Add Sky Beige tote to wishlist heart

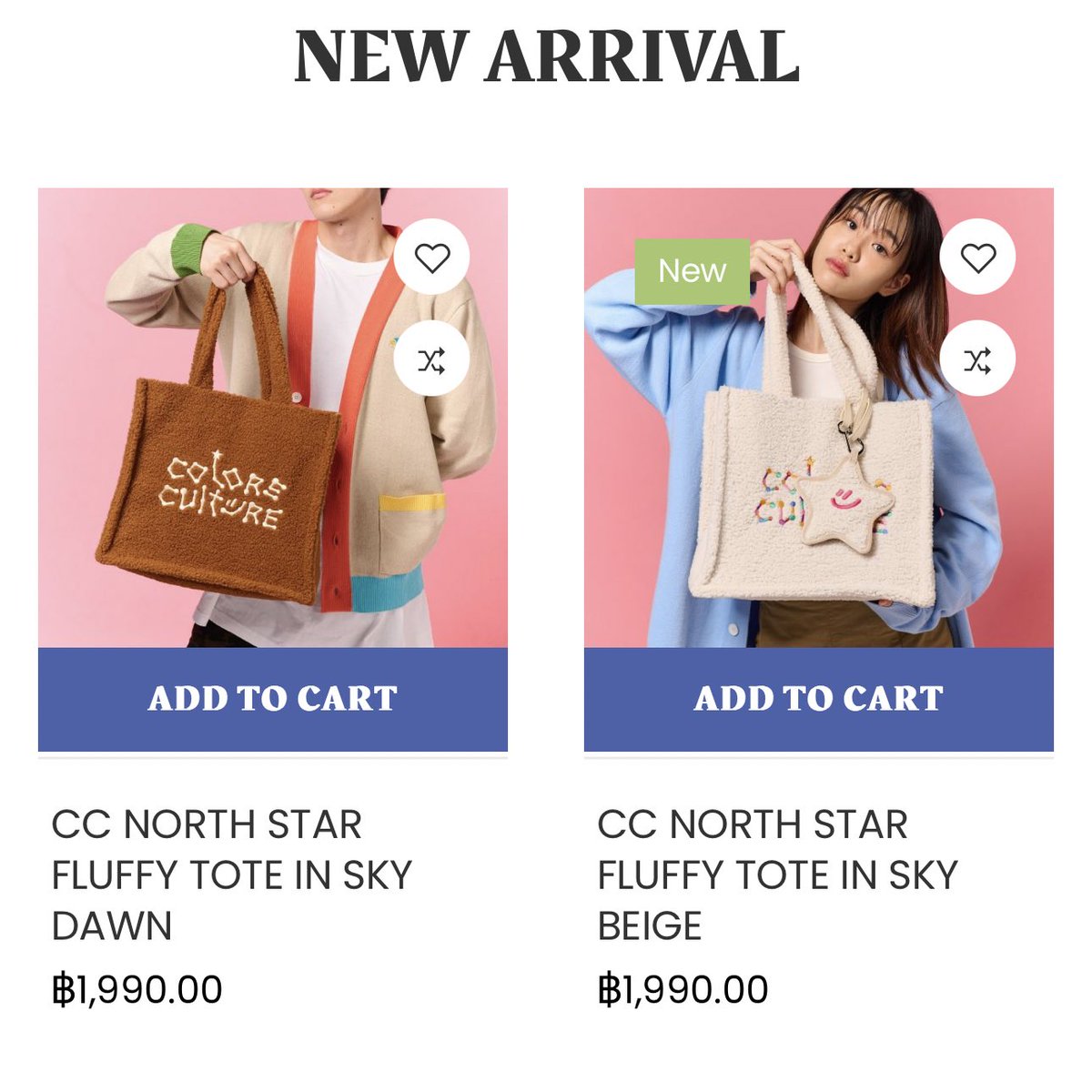point(978,258)
